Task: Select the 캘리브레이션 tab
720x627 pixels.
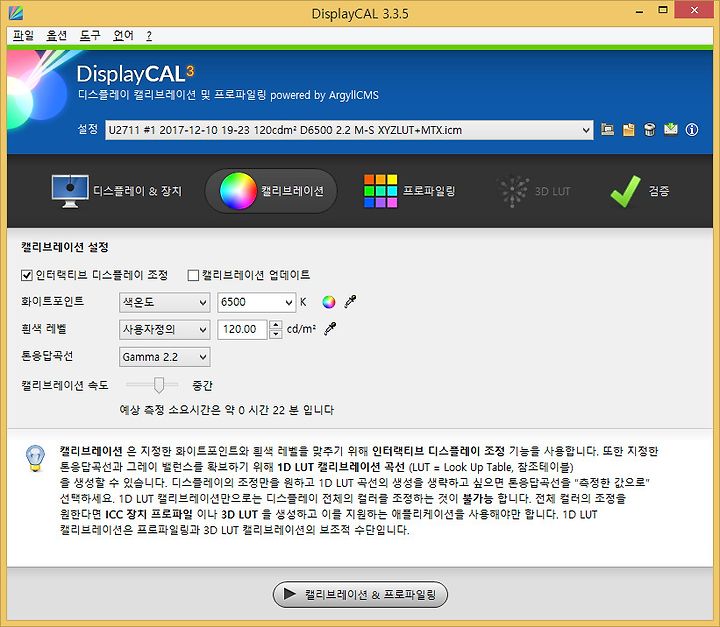Action: [x=271, y=191]
